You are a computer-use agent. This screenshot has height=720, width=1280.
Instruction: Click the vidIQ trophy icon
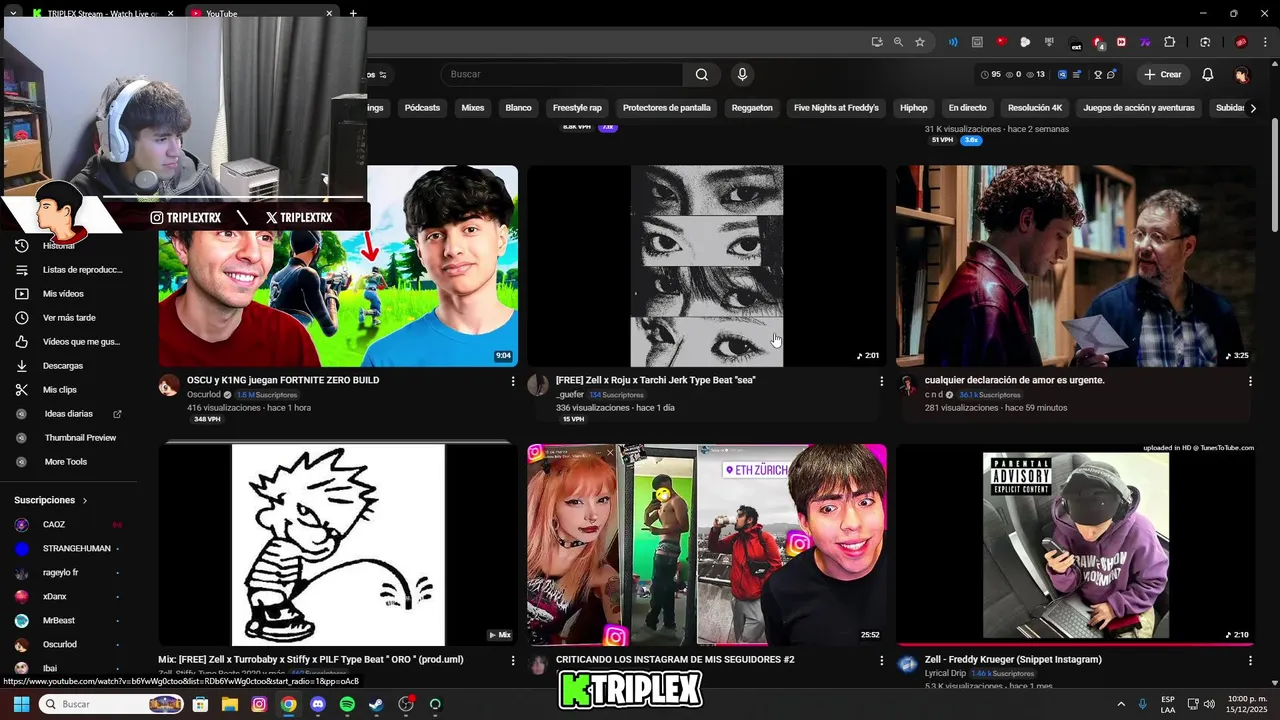[x=1098, y=74]
